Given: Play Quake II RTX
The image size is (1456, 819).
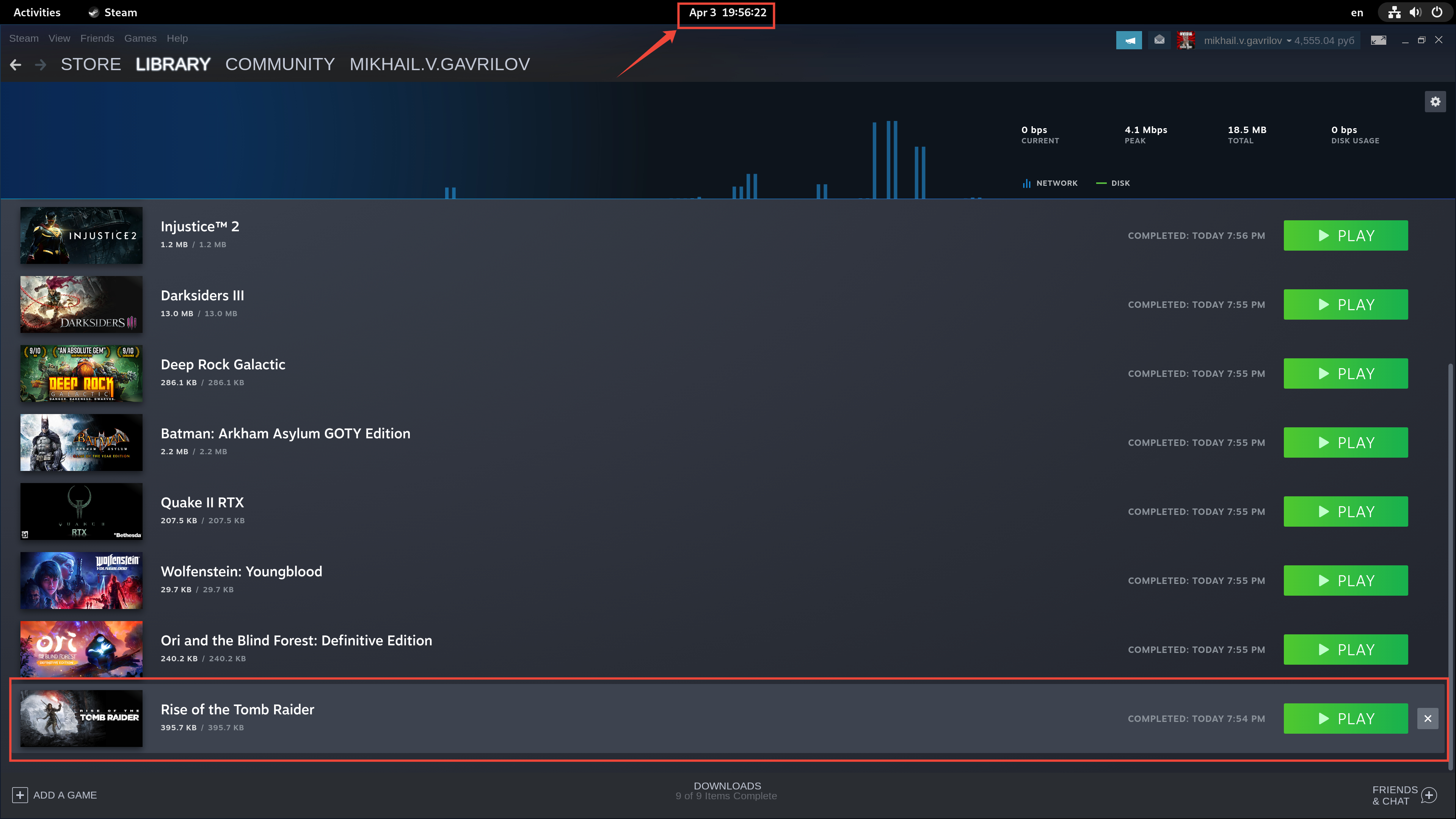Looking at the screenshot, I should 1346,511.
